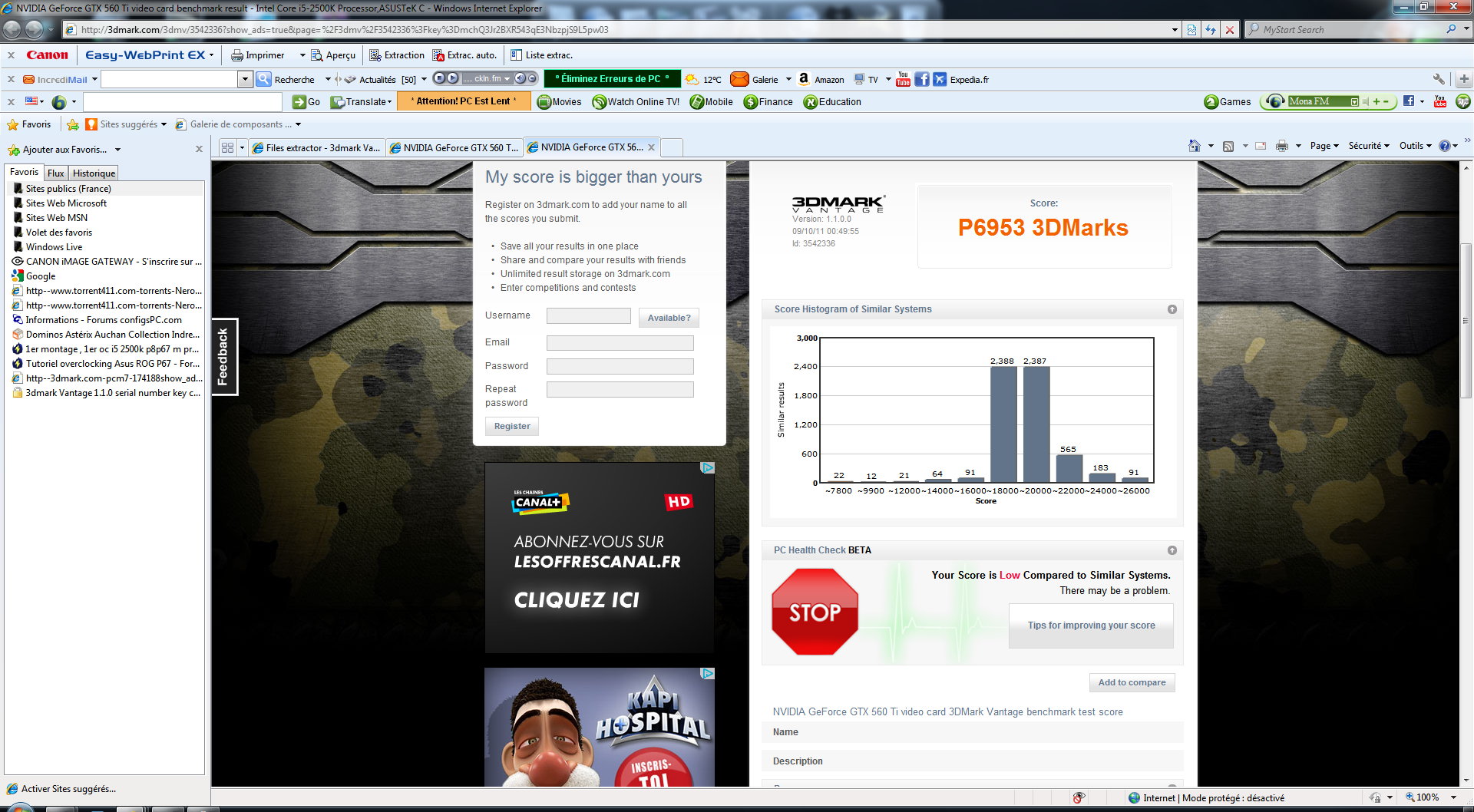
Task: Click the Register button
Action: 511,426
